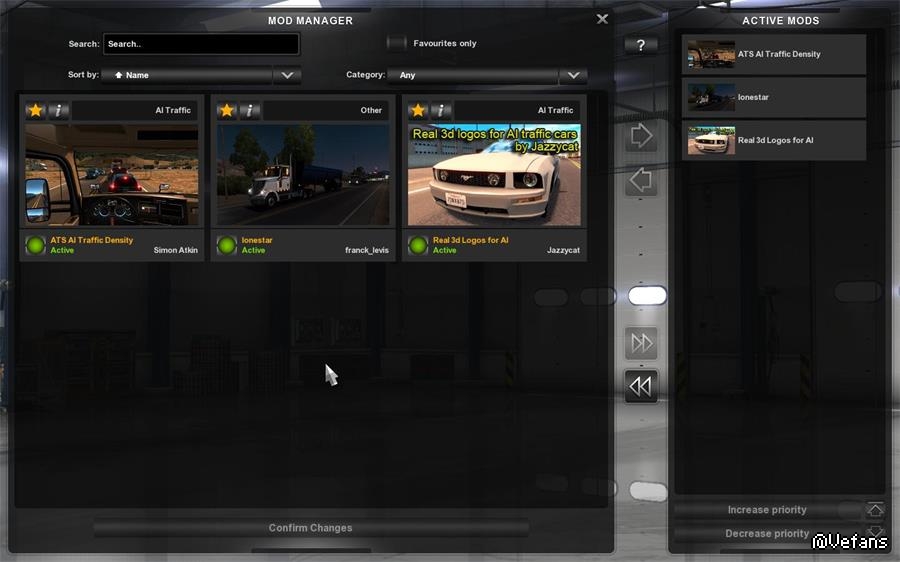Click Increase priority button
Image resolution: width=900 pixels, height=562 pixels.
(x=767, y=510)
